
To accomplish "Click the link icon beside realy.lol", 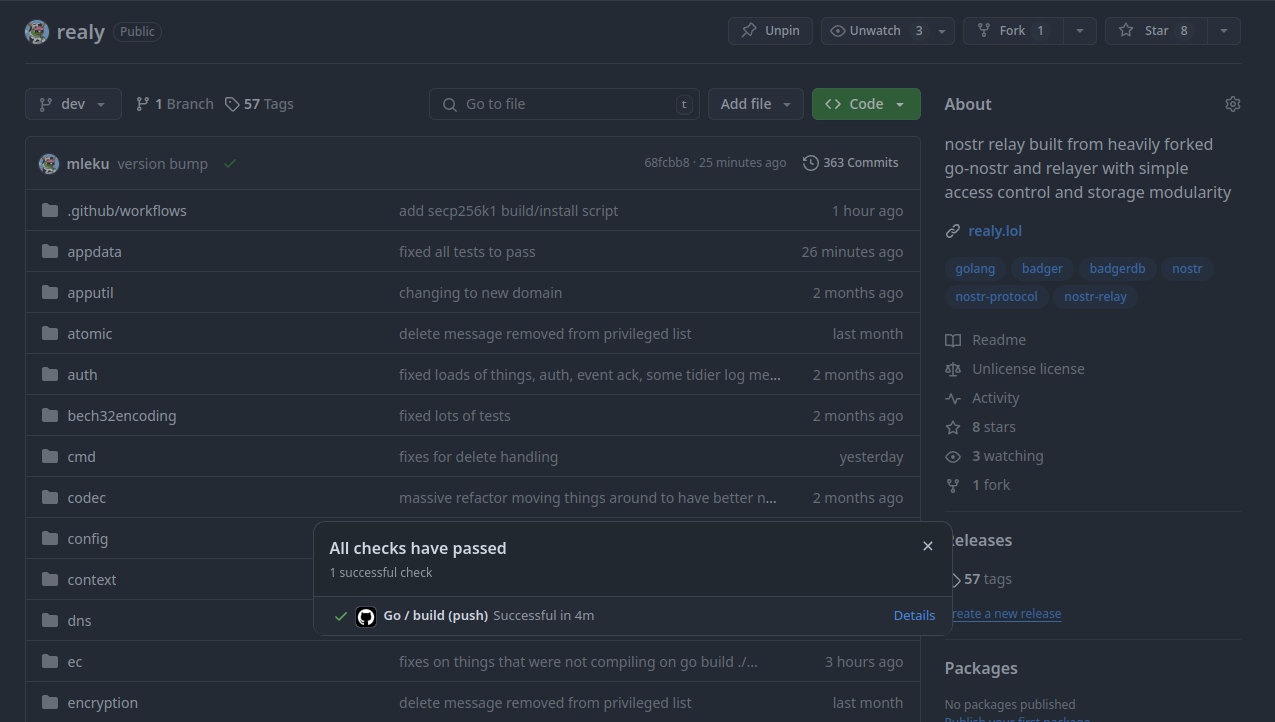I will tap(953, 231).
